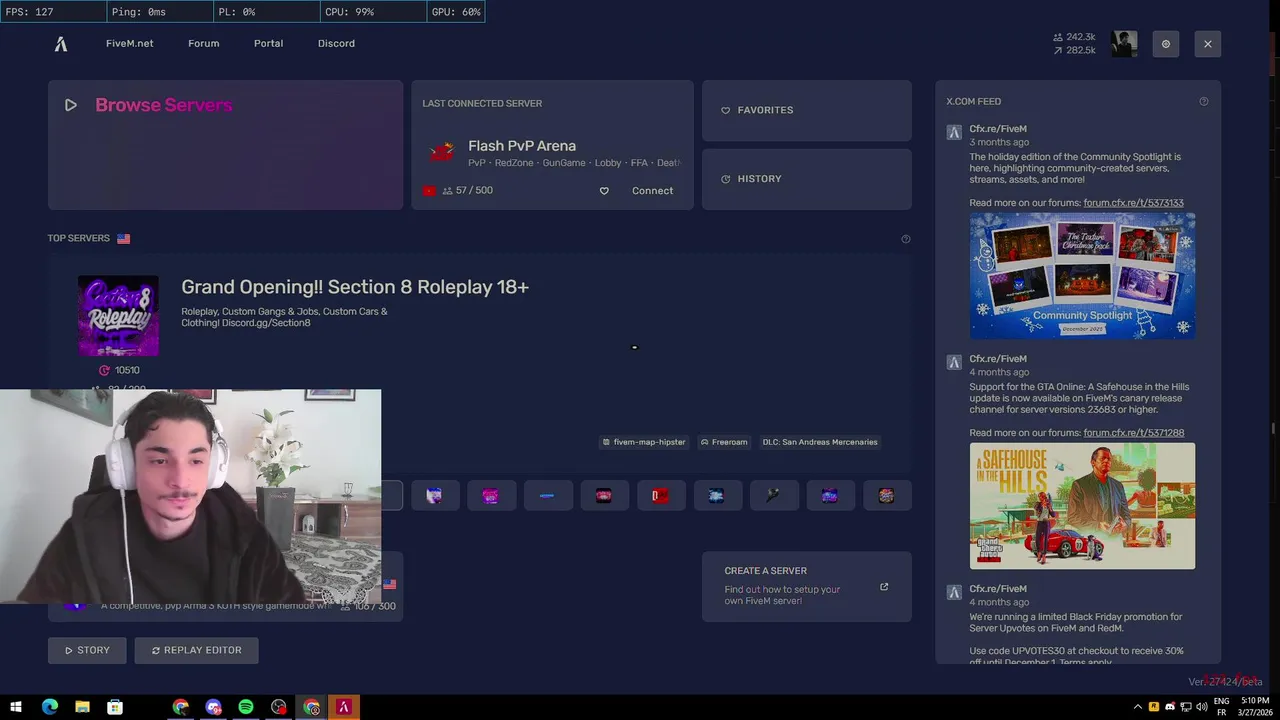The height and width of the screenshot is (720, 1280).
Task: Open the History list
Action: [807, 179]
